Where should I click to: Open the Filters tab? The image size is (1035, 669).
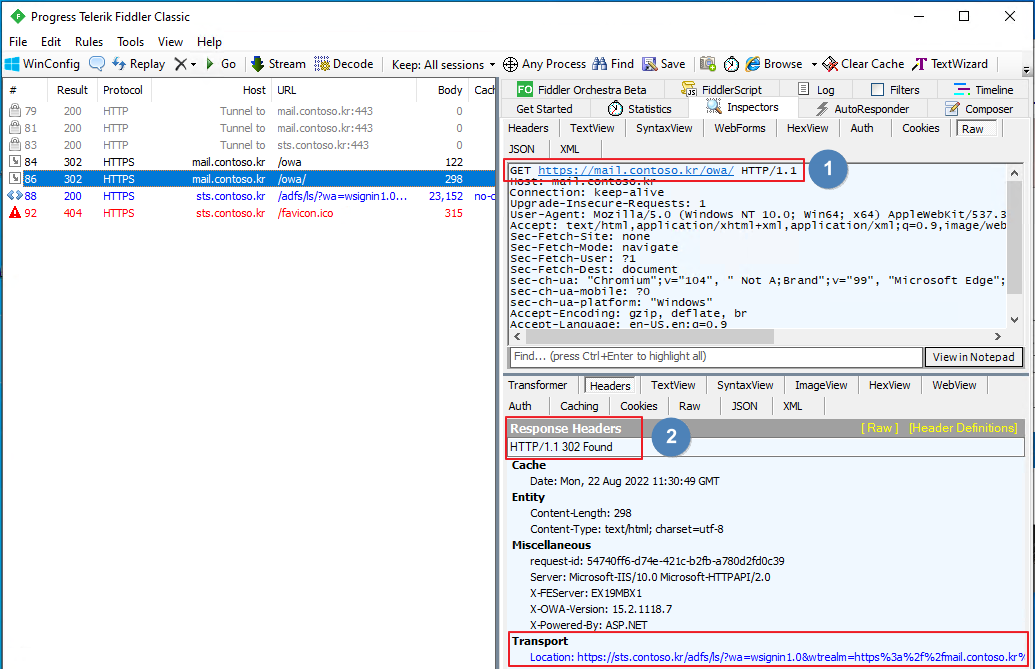[x=895, y=90]
